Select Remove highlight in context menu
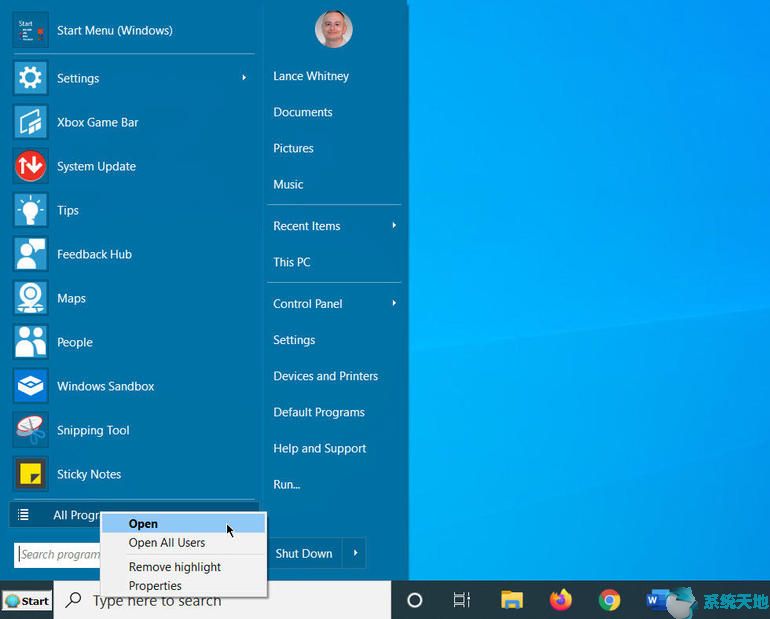770x619 pixels. point(184,567)
